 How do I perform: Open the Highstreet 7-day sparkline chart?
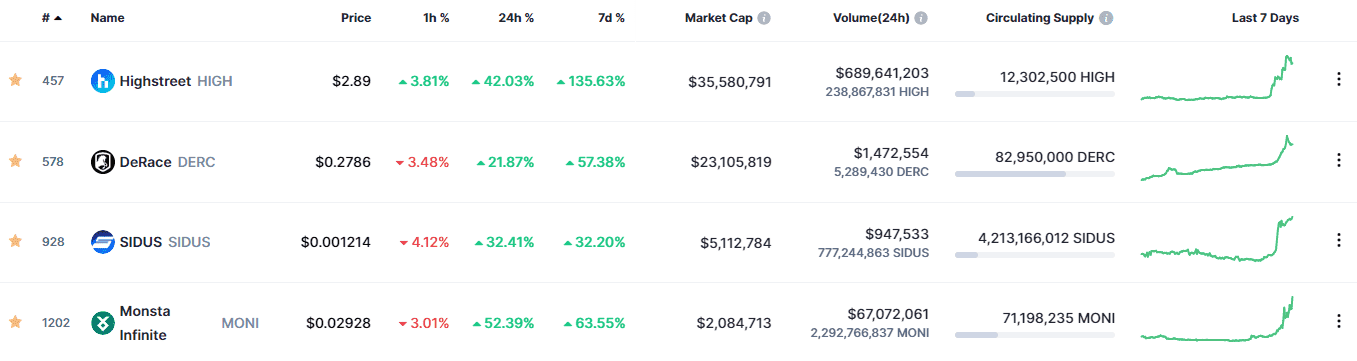1218,79
